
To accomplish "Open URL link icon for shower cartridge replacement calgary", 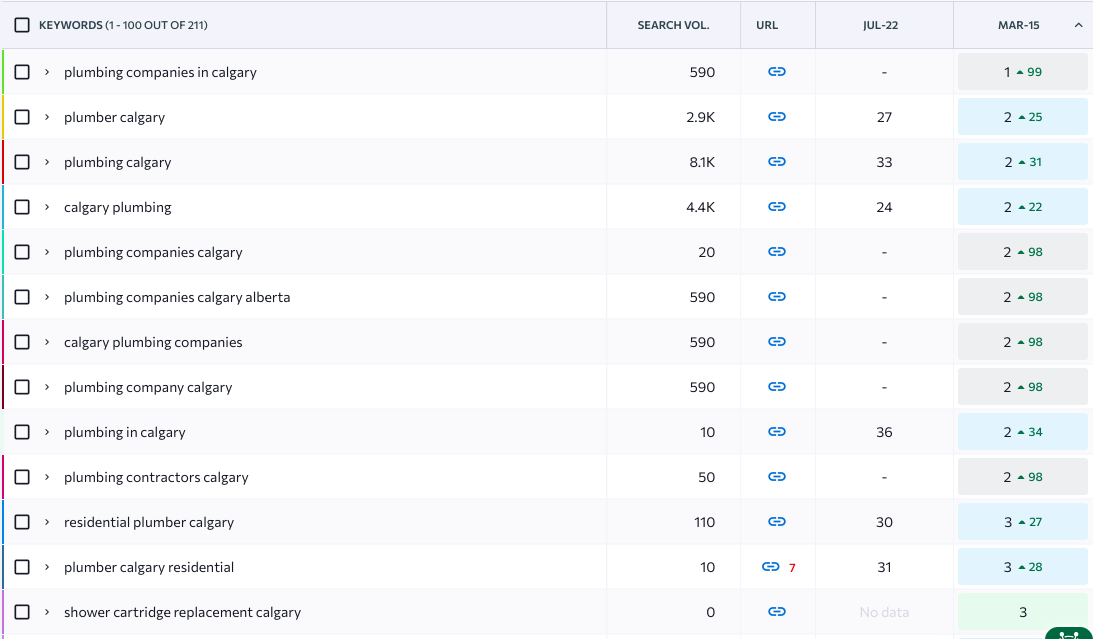I will click(x=777, y=612).
